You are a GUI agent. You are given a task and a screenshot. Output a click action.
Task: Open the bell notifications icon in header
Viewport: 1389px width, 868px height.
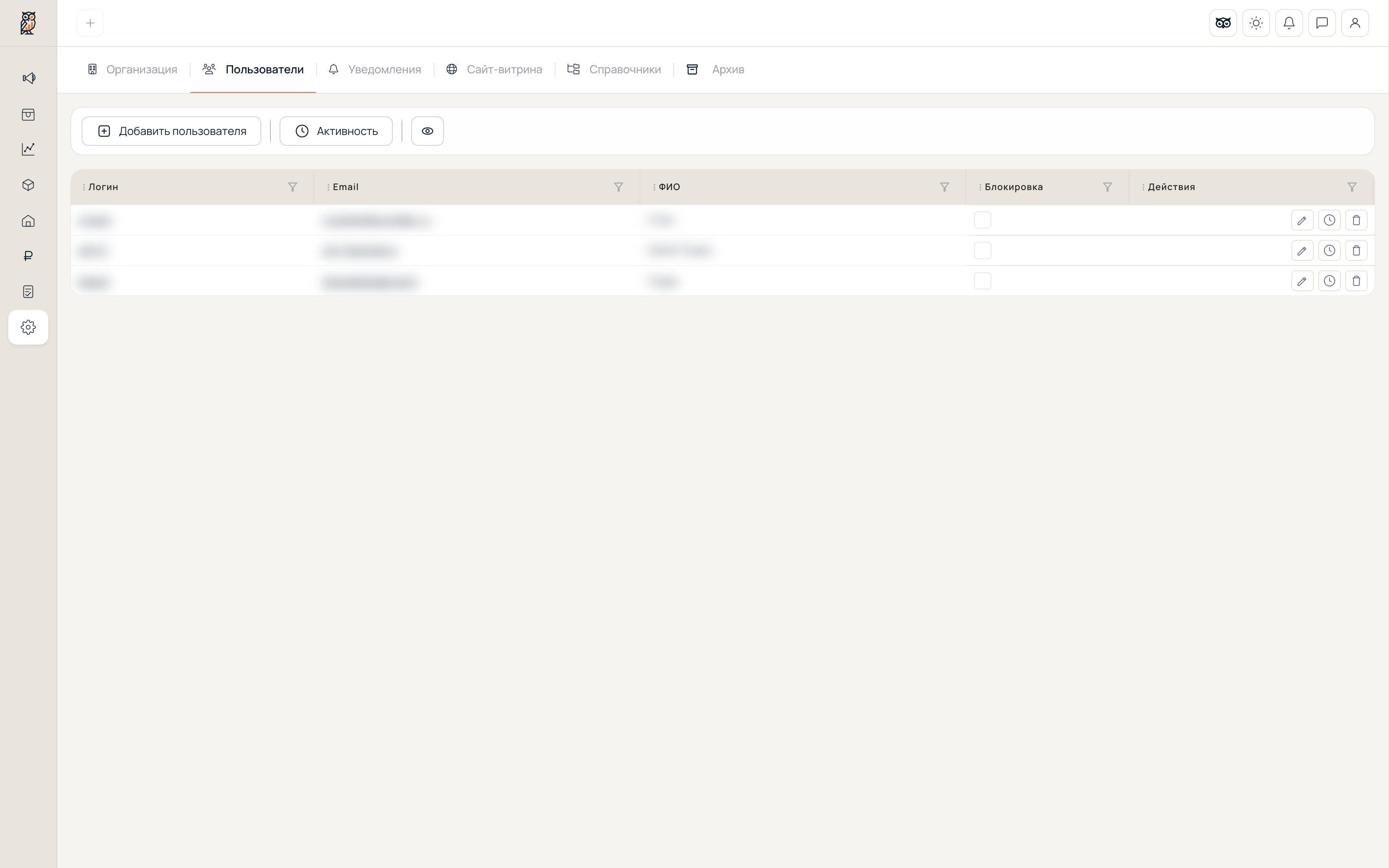click(1289, 23)
